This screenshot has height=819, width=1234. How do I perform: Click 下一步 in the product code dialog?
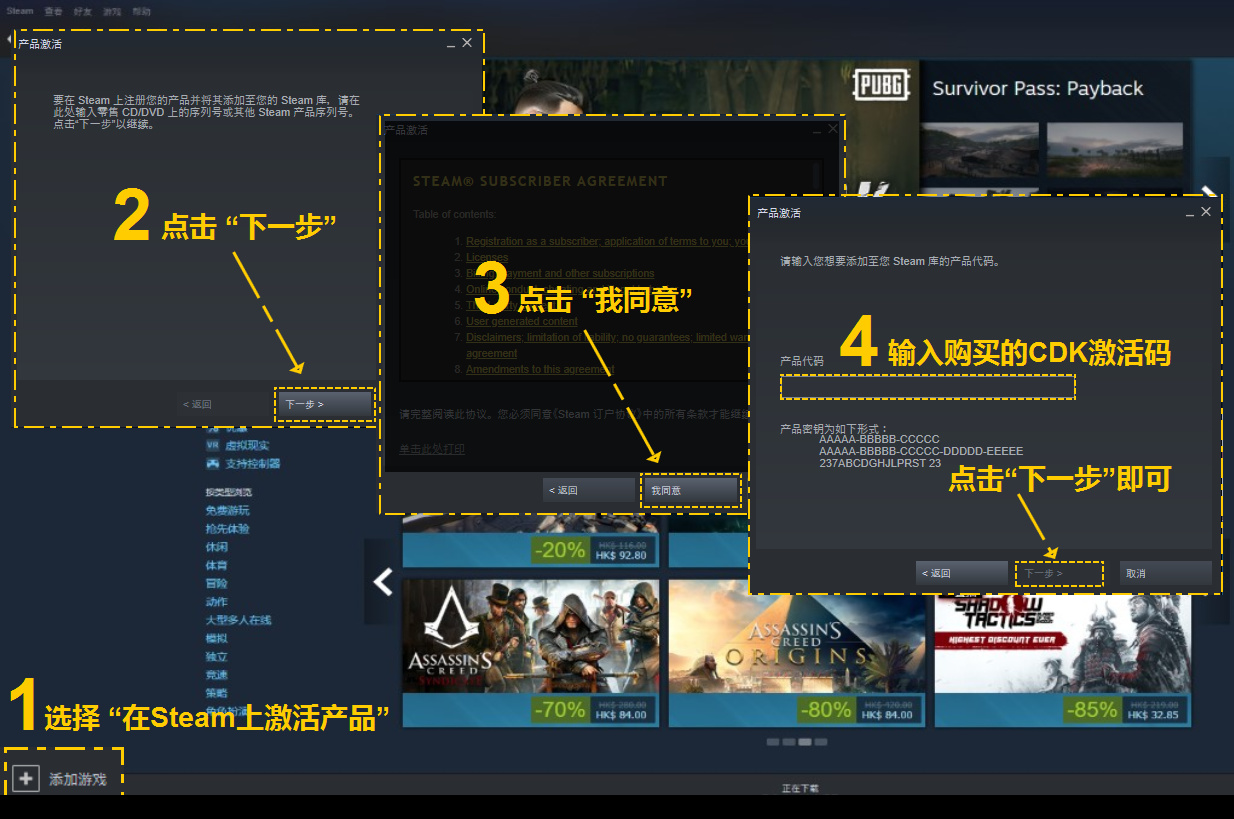pyautogui.click(x=1059, y=573)
